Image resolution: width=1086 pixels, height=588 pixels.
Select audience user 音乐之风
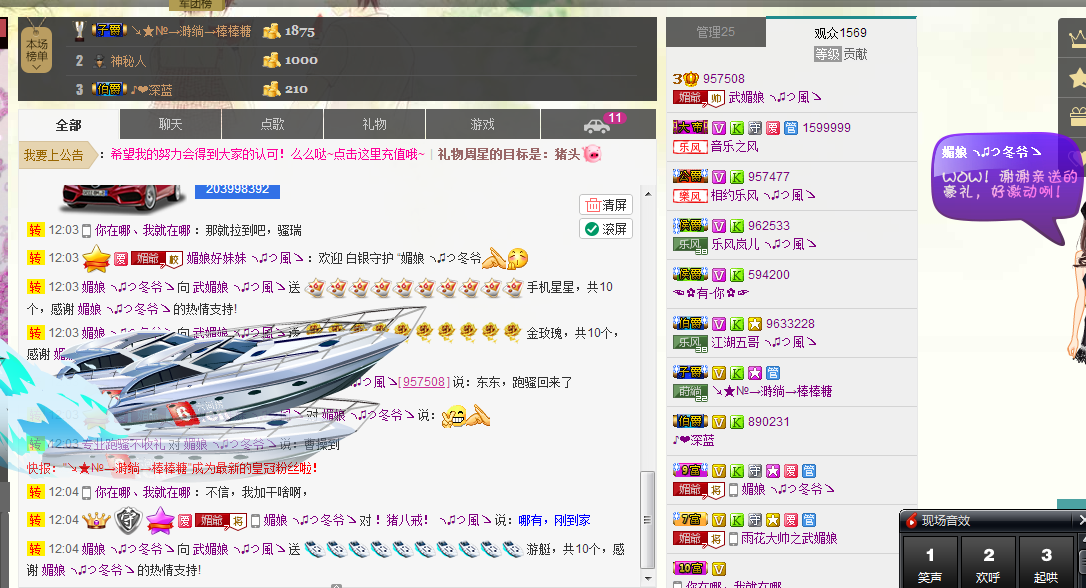(792, 137)
